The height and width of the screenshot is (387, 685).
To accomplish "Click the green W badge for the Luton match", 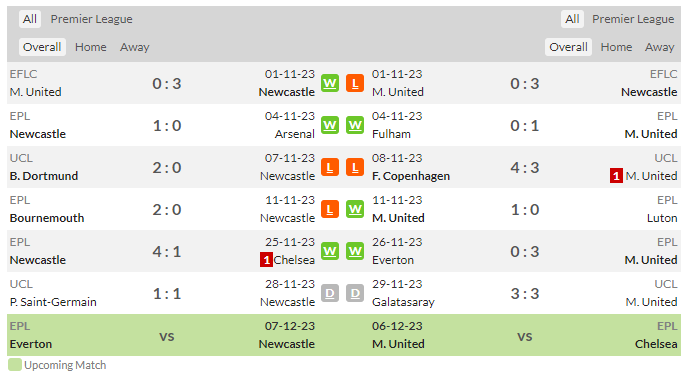I will (x=355, y=209).
